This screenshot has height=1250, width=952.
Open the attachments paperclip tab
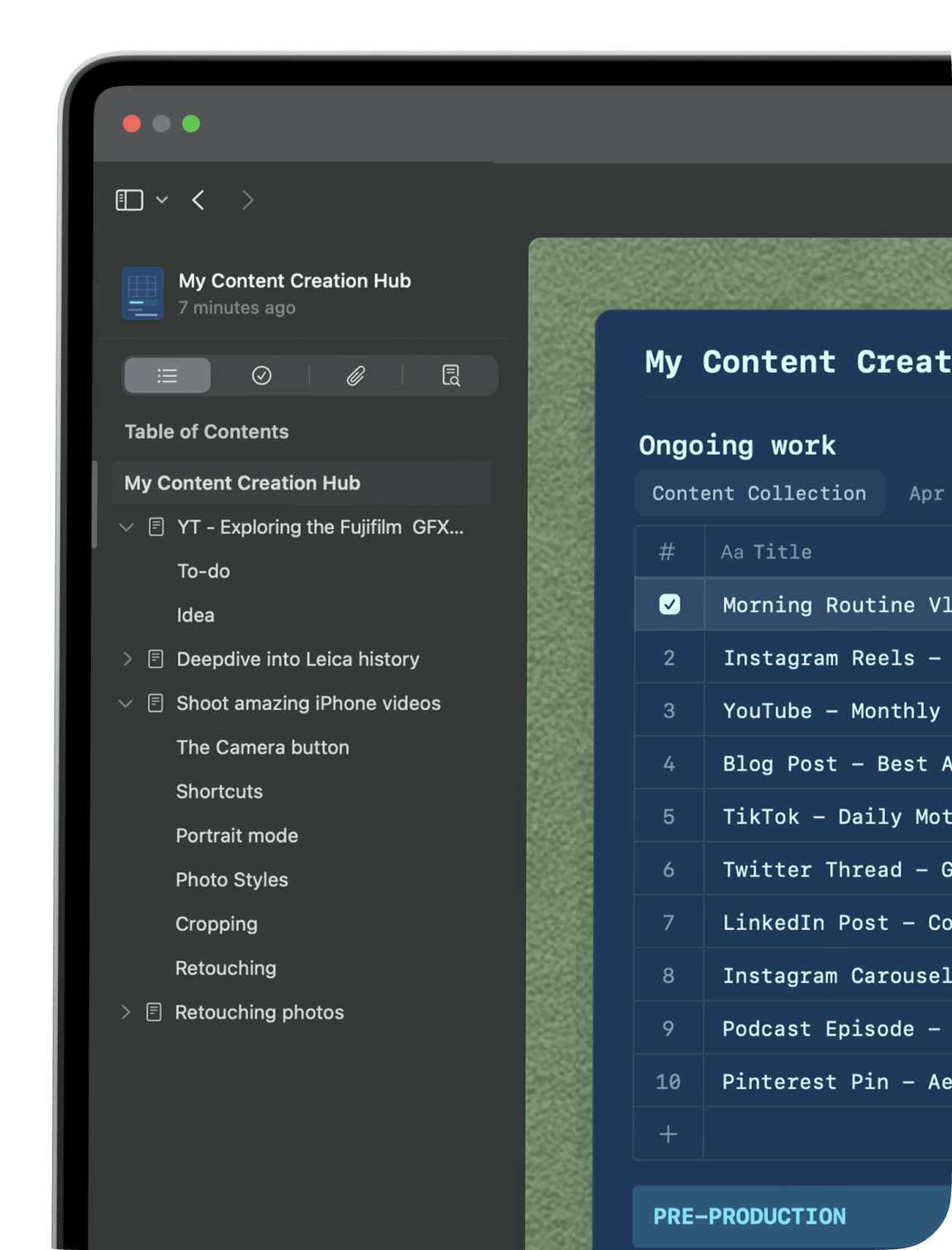click(x=355, y=376)
